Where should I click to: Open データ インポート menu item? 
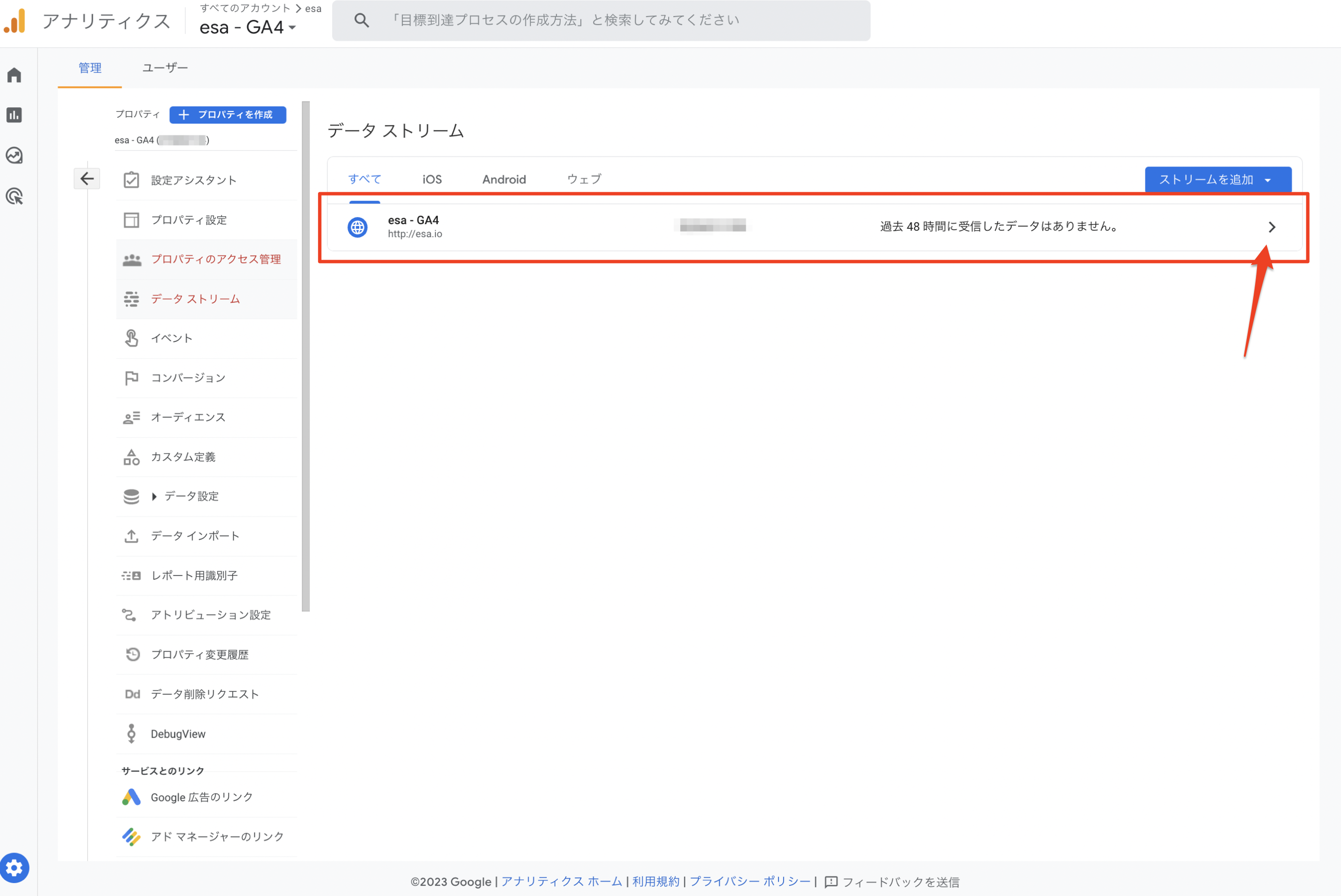[x=206, y=536]
